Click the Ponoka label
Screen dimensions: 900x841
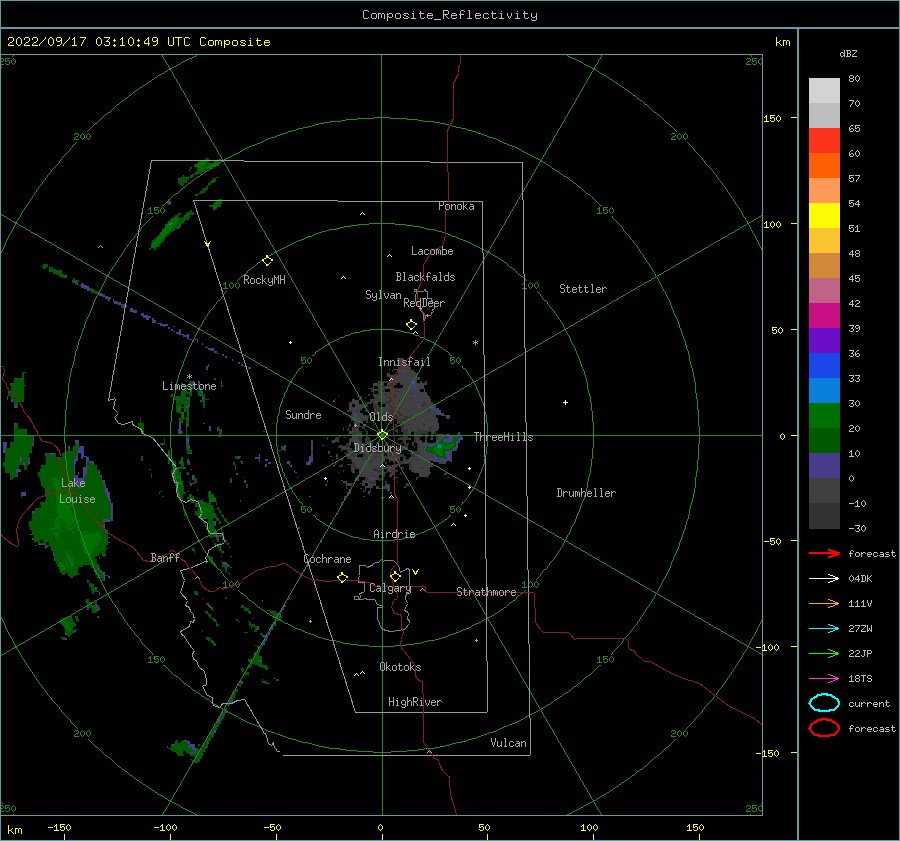(x=456, y=206)
